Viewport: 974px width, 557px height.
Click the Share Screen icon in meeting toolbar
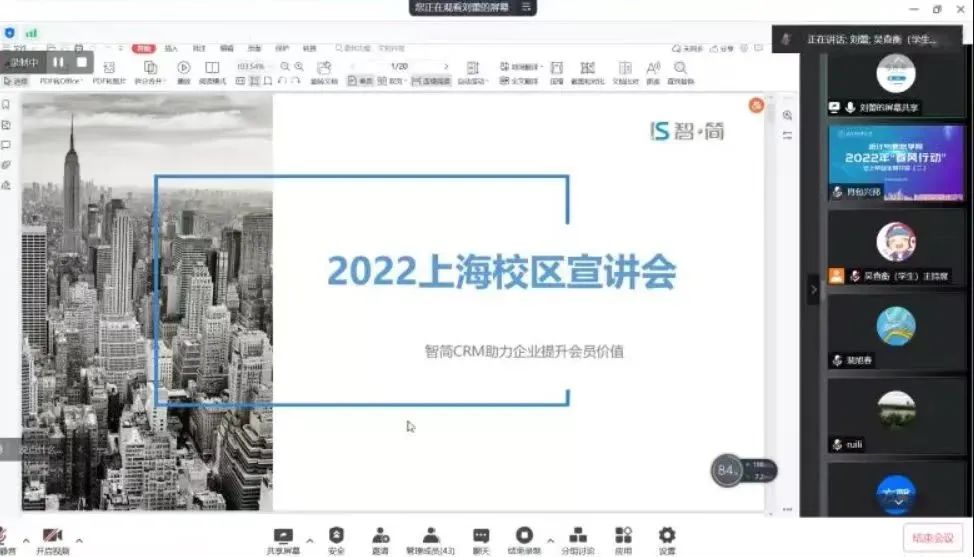(283, 538)
